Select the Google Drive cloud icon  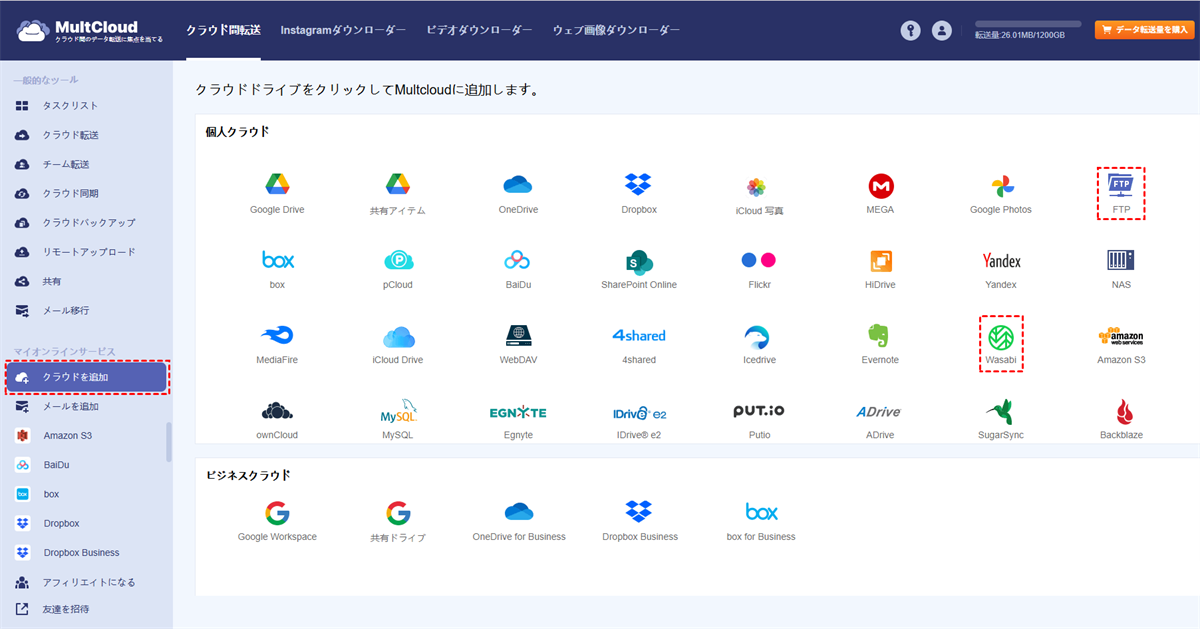277,185
